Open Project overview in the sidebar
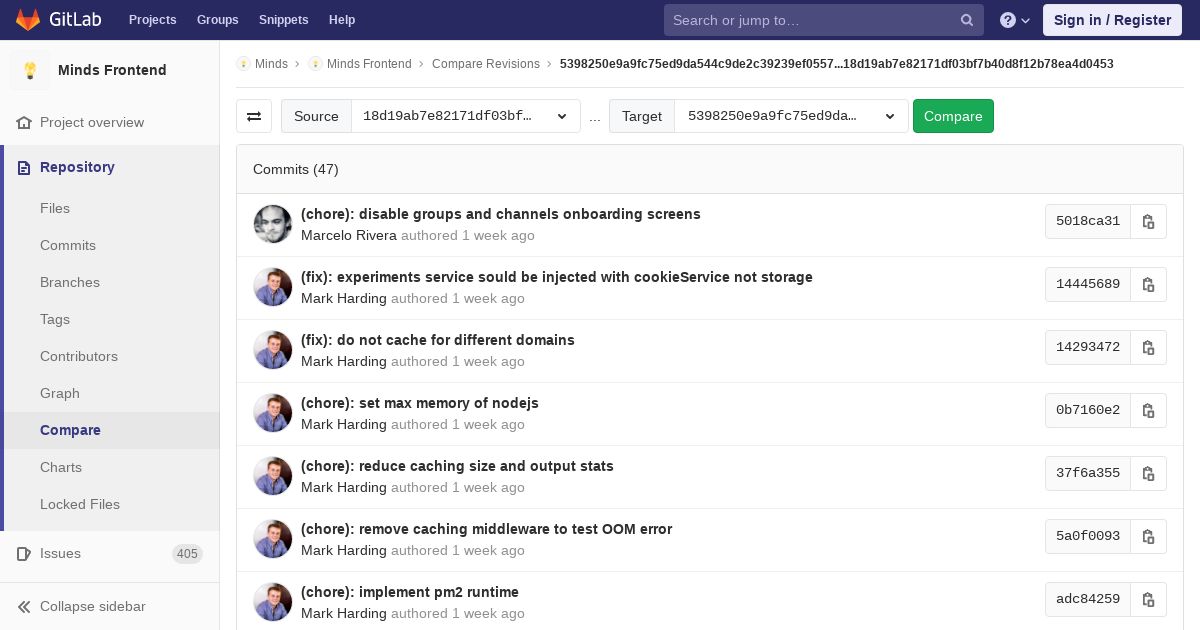1200x630 pixels. tap(92, 122)
